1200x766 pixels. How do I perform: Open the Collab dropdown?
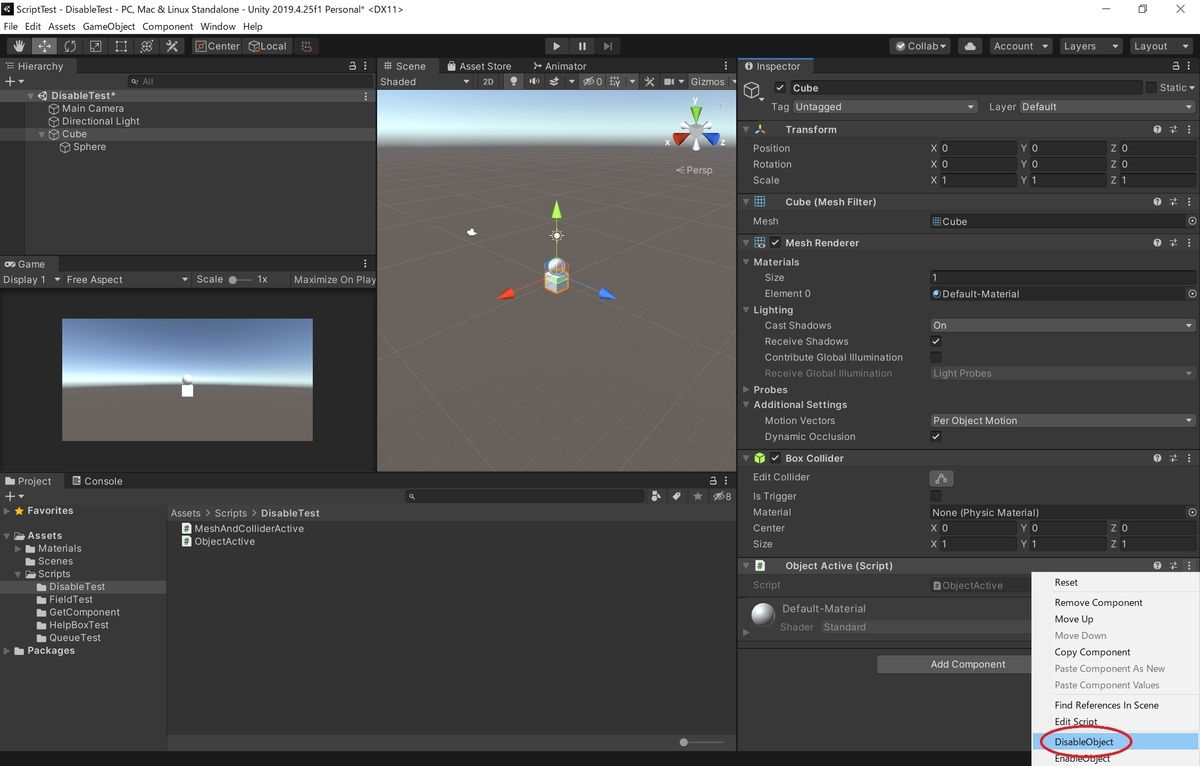[921, 46]
